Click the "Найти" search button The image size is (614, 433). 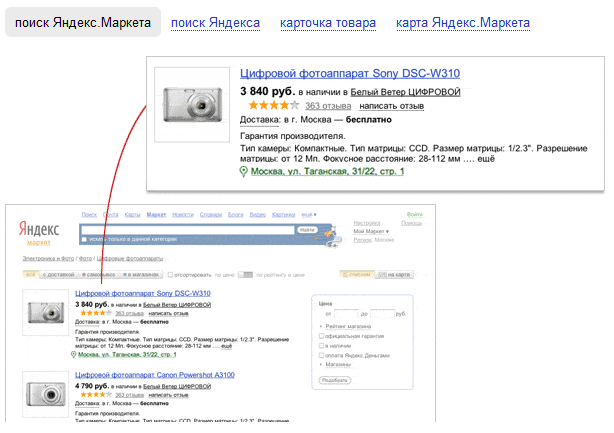[x=307, y=230]
